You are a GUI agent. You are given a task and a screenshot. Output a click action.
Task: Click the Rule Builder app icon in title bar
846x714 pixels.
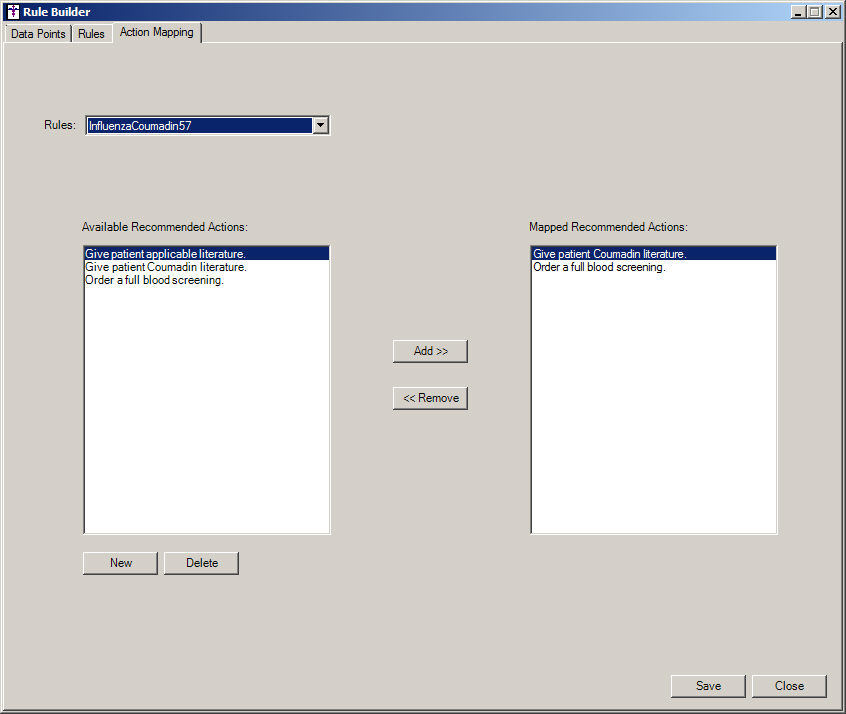click(12, 12)
